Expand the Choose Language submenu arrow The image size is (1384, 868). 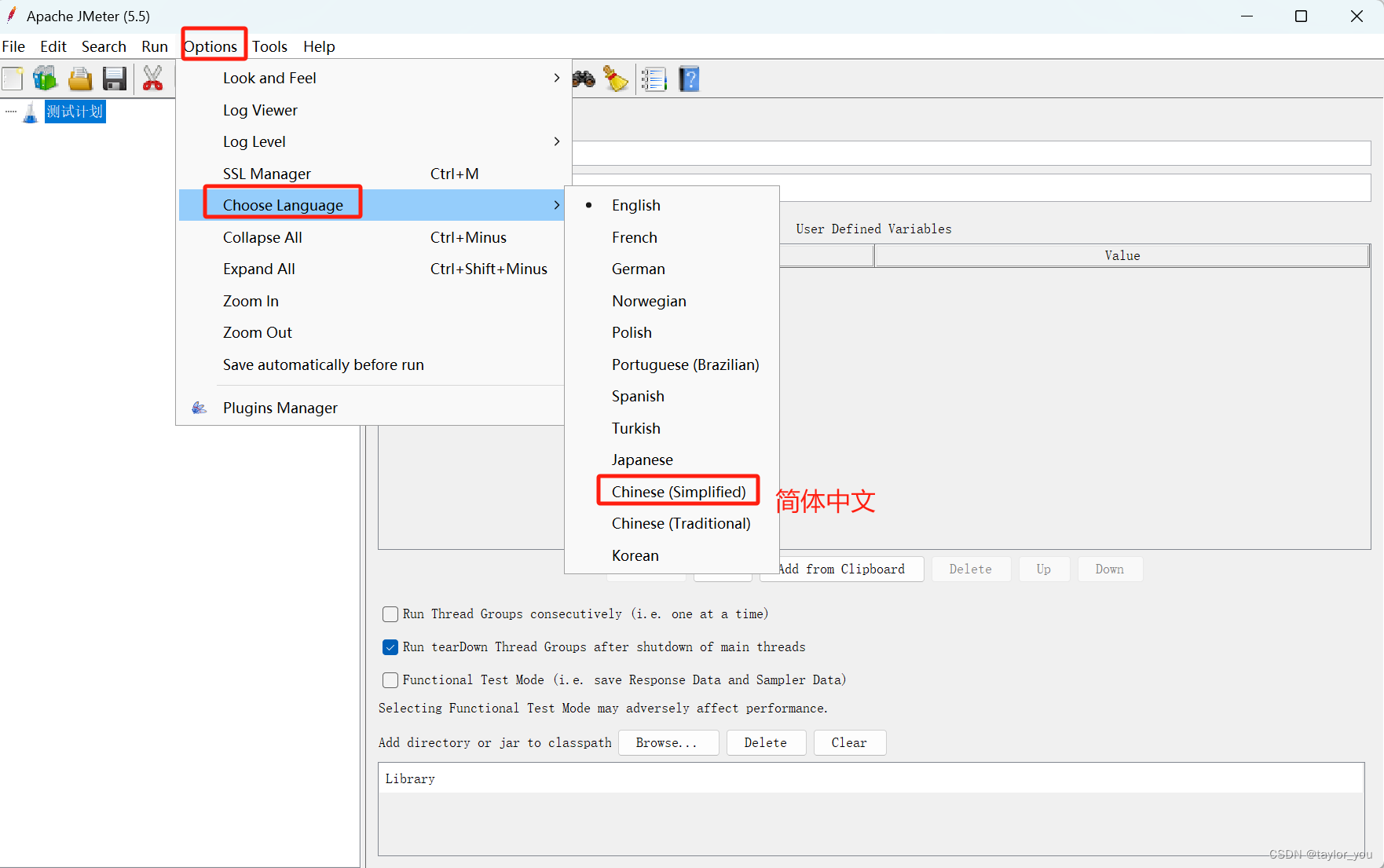[556, 205]
